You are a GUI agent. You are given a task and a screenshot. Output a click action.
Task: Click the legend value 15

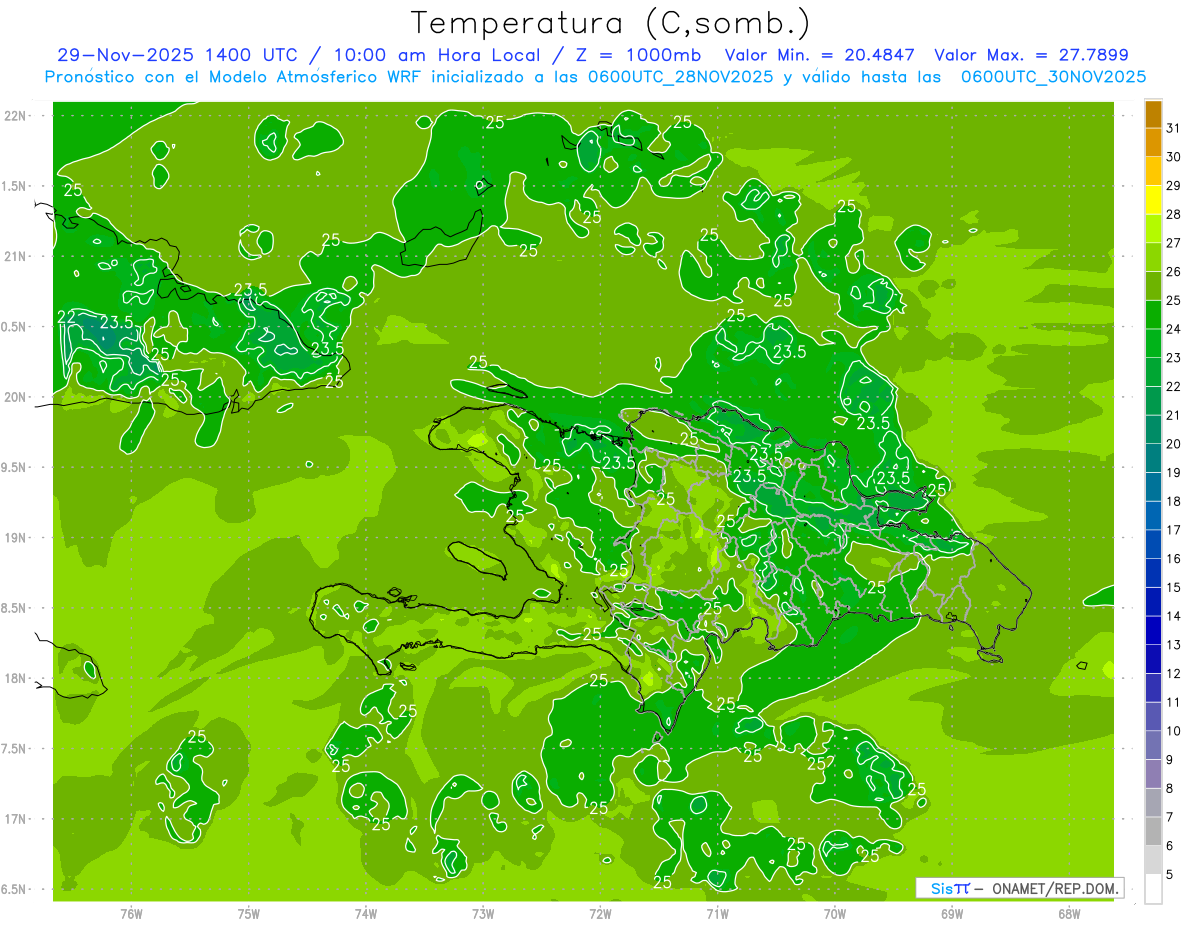[1173, 588]
